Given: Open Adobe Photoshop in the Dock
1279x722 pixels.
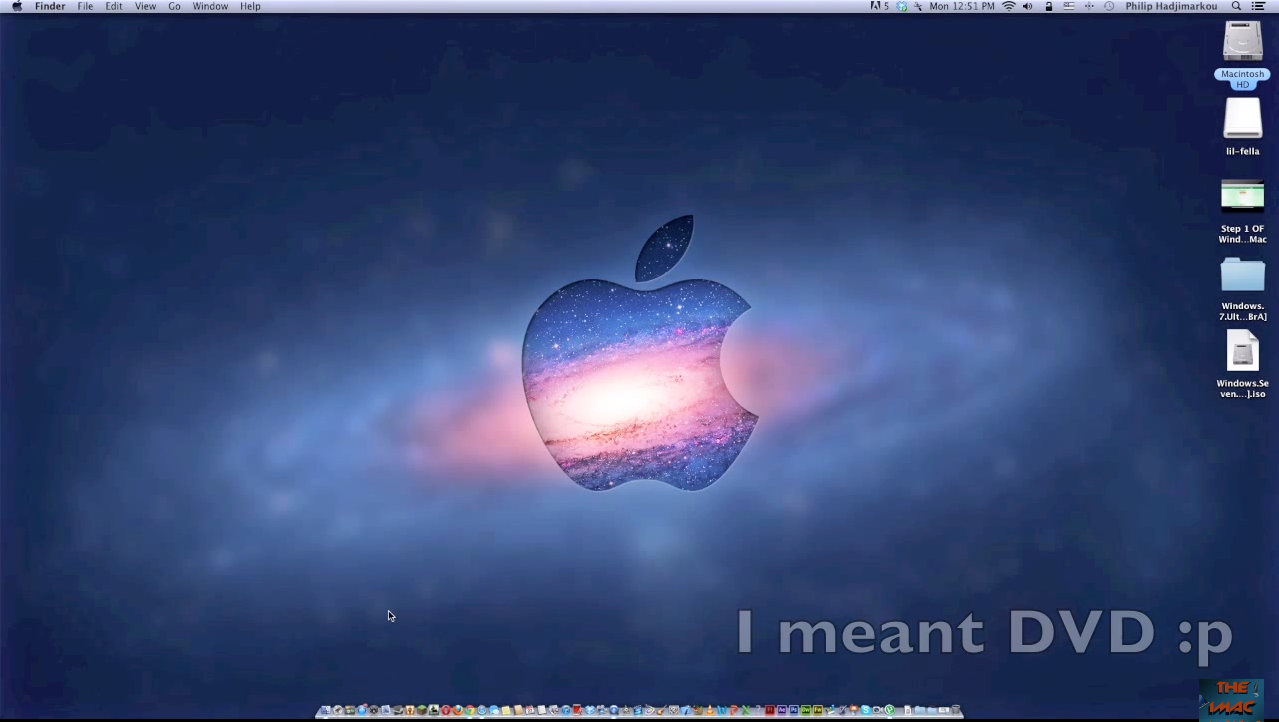Looking at the screenshot, I should (x=794, y=710).
